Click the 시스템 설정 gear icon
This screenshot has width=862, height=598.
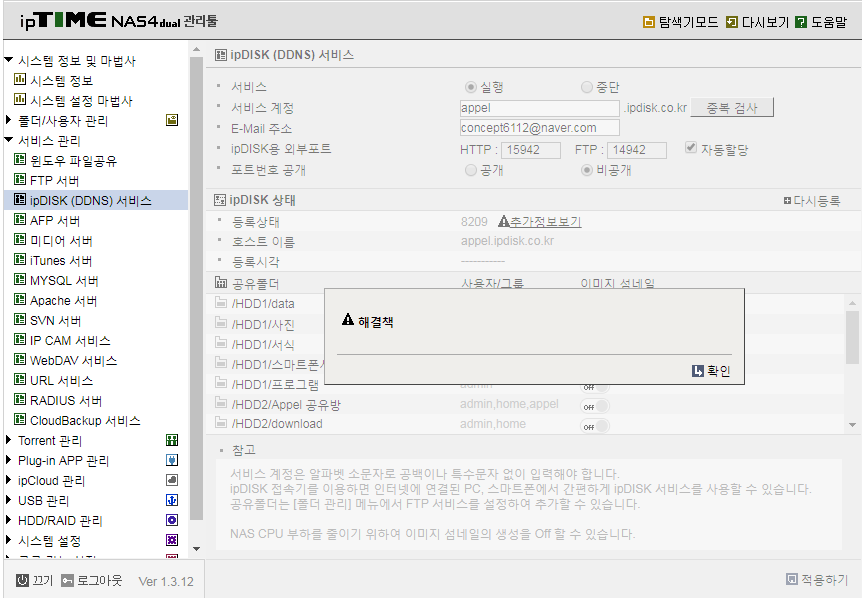pos(172,540)
